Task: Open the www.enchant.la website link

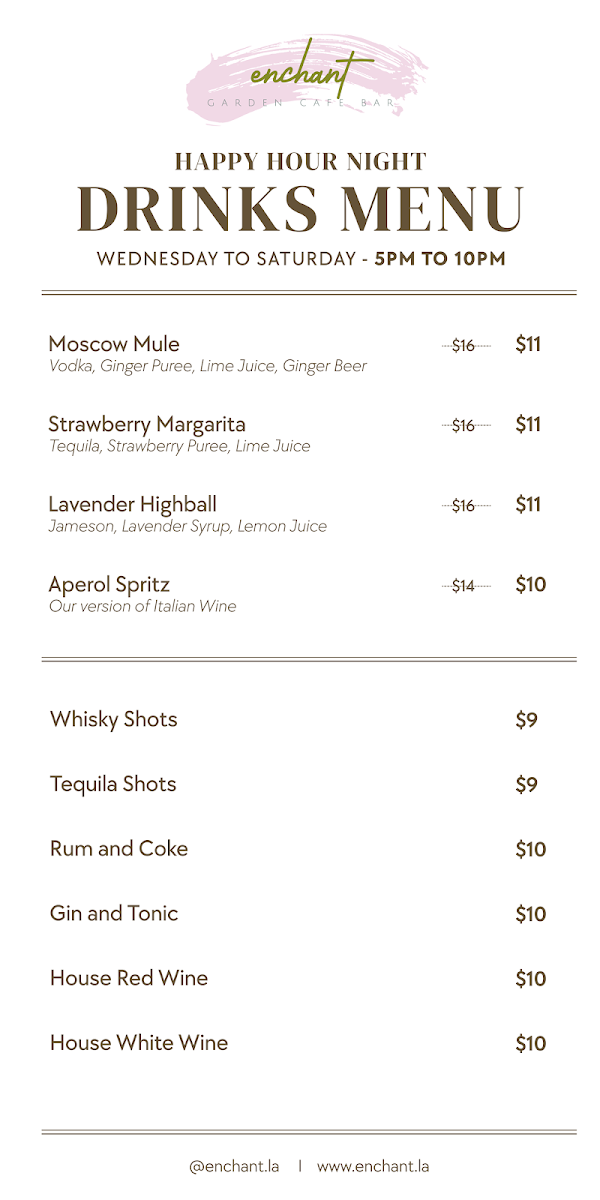Action: (x=373, y=1166)
